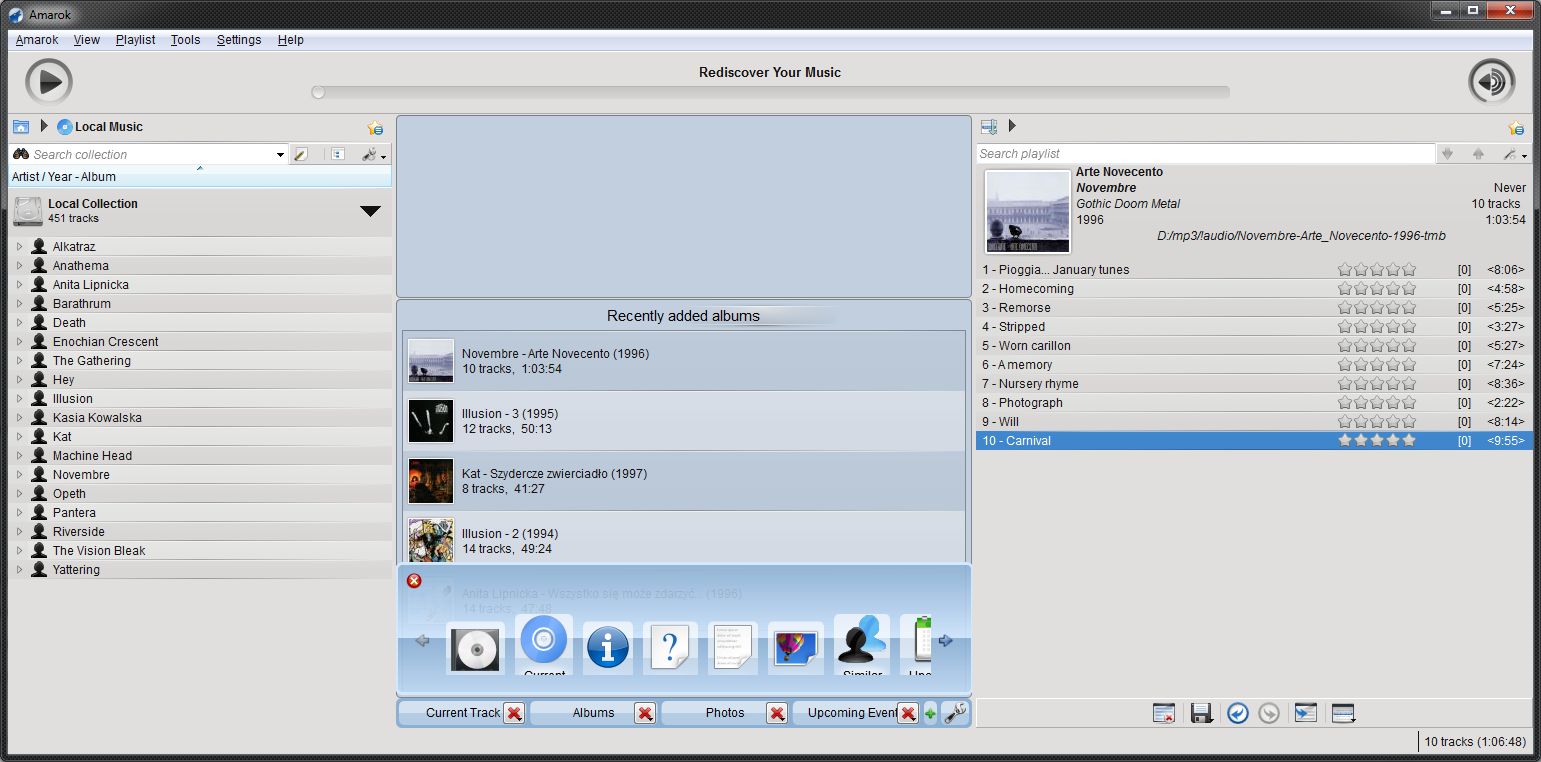
Task: Select artist The Vision Bleak
Action: tap(99, 551)
